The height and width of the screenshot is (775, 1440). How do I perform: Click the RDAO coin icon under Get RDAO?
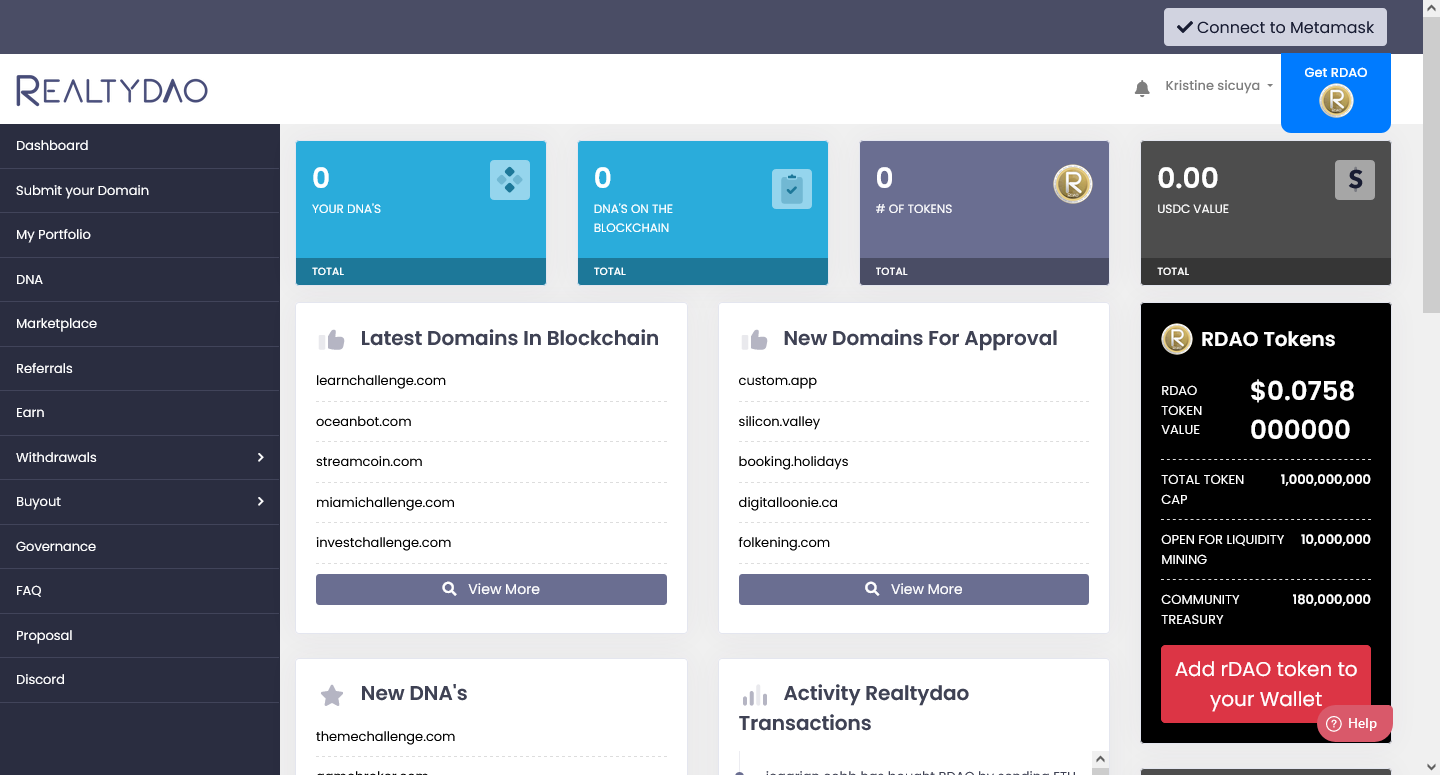pyautogui.click(x=1336, y=100)
